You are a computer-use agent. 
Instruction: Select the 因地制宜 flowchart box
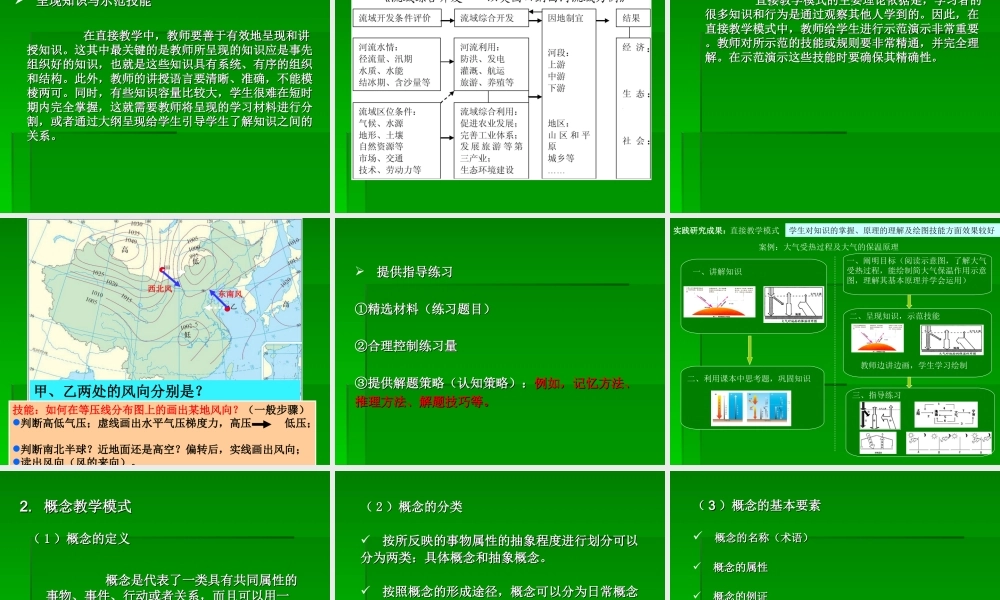[569, 94]
